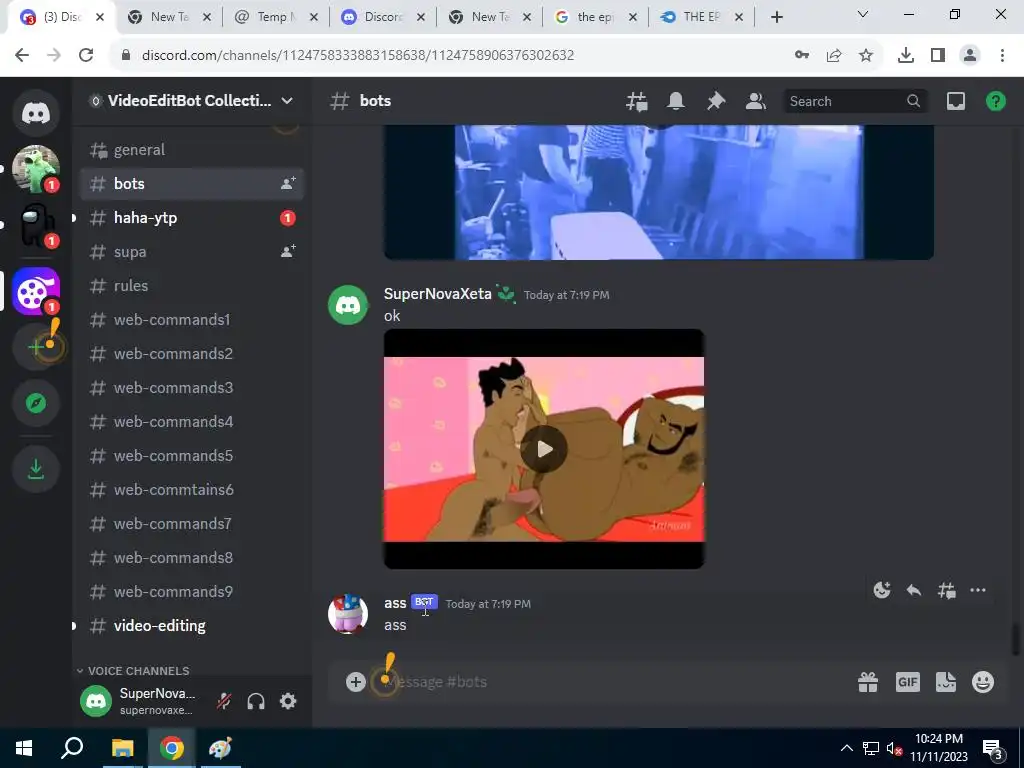Go back in Chrome
The width and height of the screenshot is (1024, 768).
[x=22, y=56]
